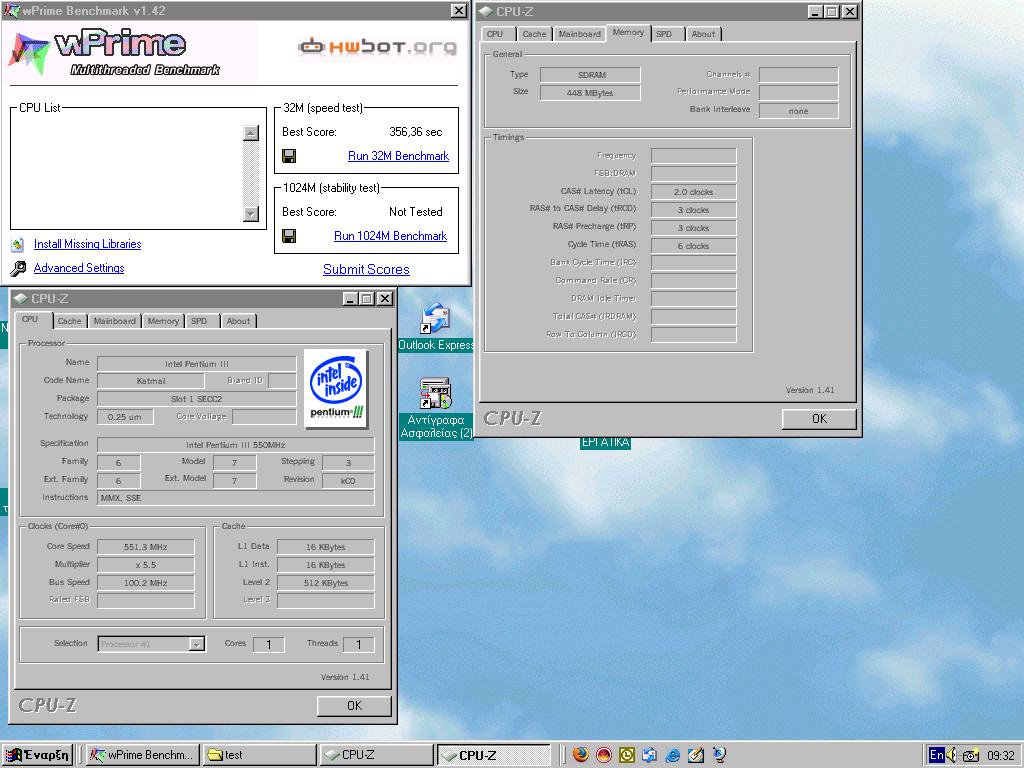This screenshot has width=1024, height=768.
Task: Click the Bus Speed 100.2 MHz value
Action: 146,583
